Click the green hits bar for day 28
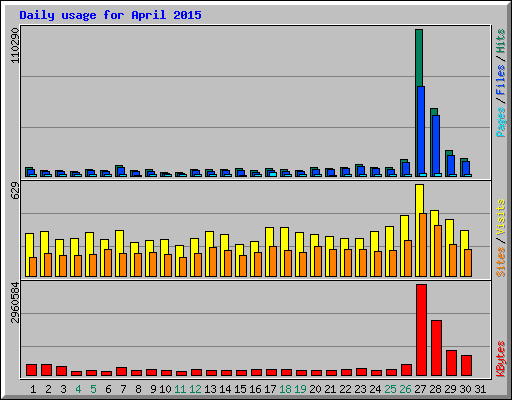 click(434, 112)
